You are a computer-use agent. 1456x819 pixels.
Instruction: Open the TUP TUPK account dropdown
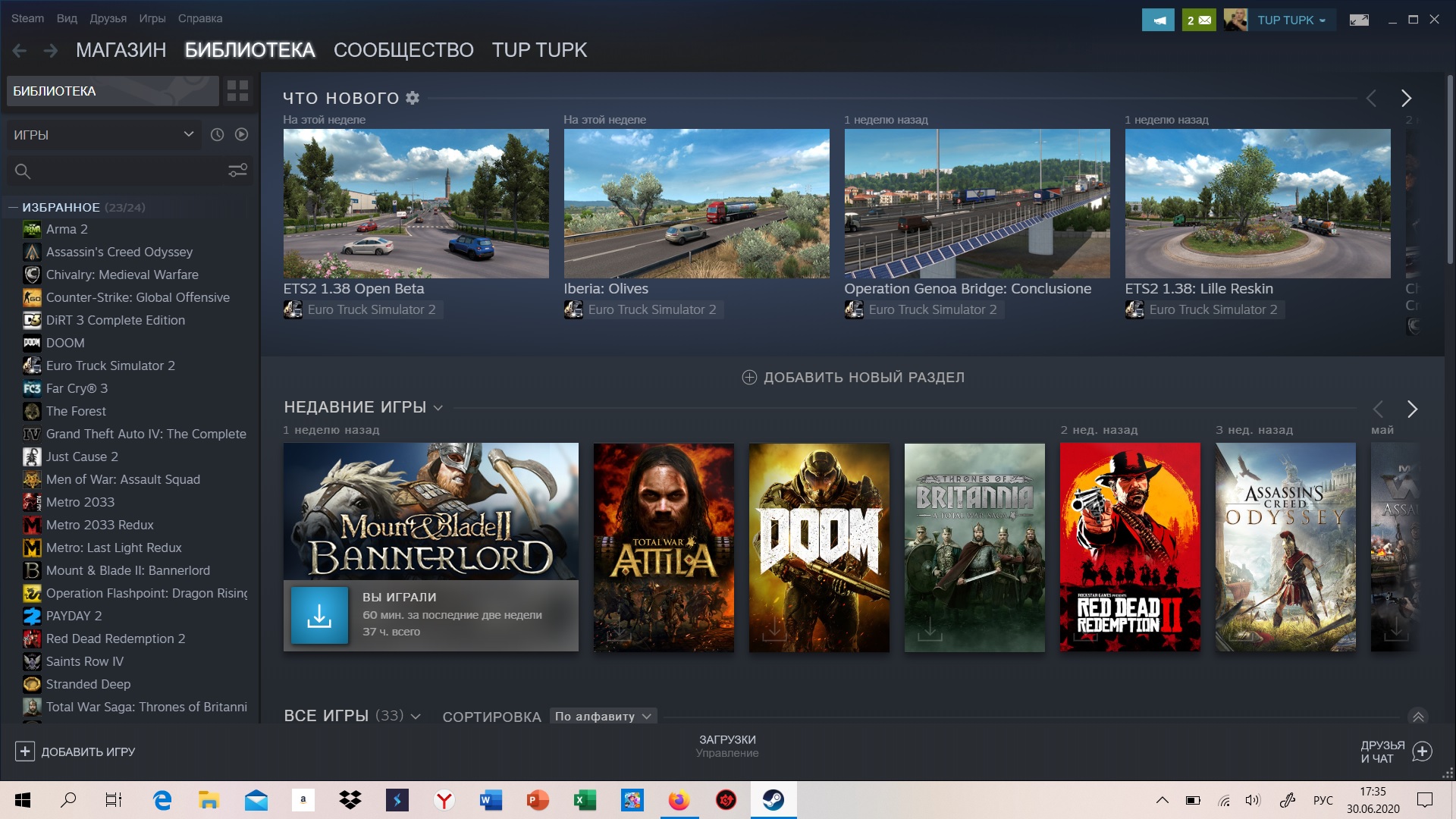click(x=1291, y=20)
